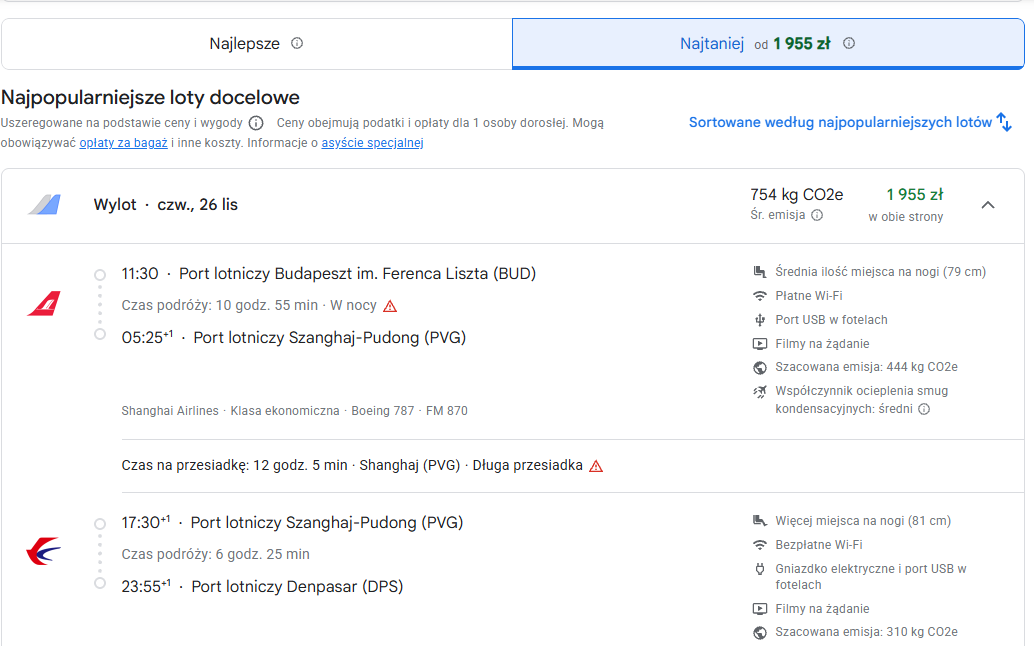This screenshot has height=646, width=1034.
Task: Click the power outlet icon for 'Gniazdko elektryczne'
Action: tap(760, 569)
